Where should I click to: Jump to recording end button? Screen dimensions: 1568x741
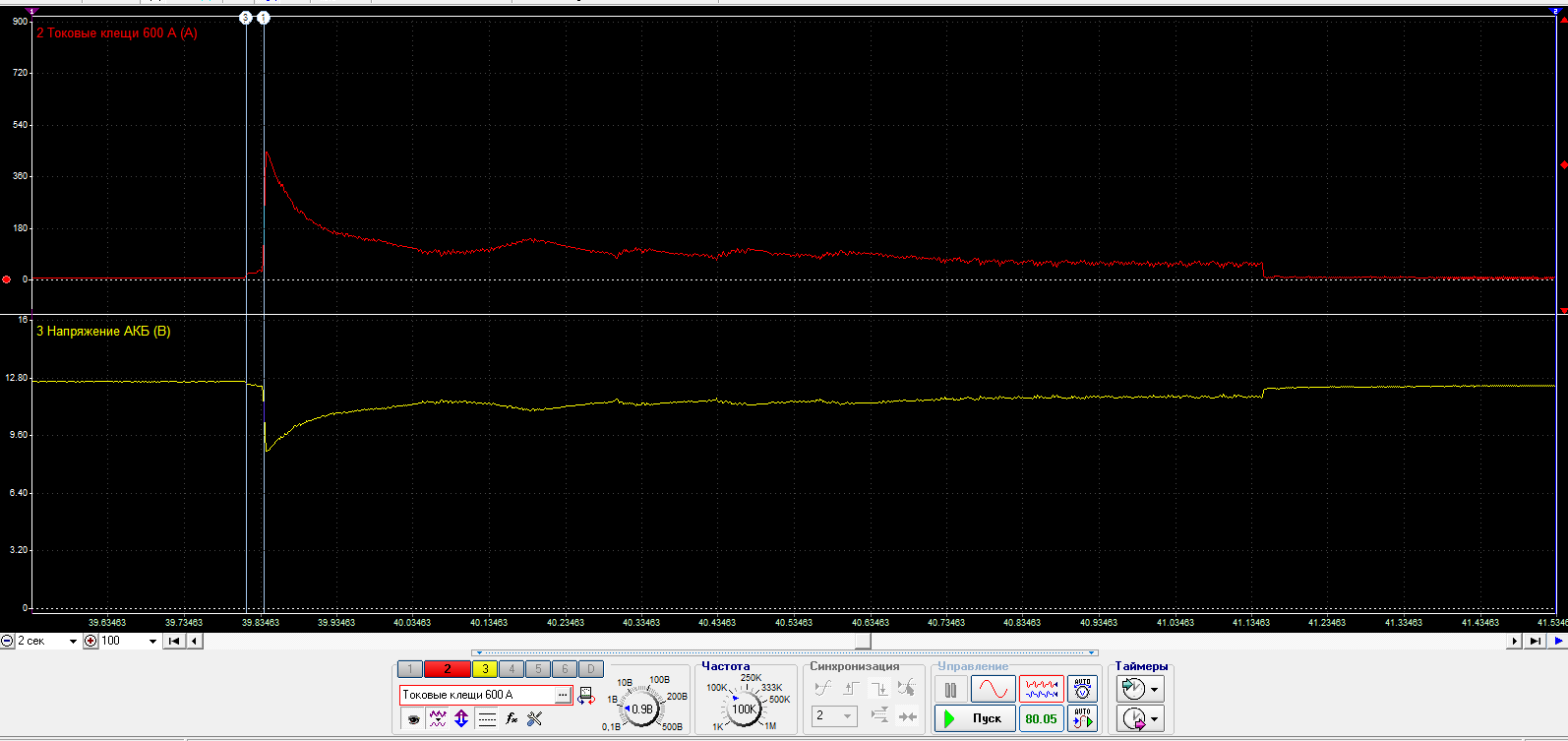tap(1536, 641)
